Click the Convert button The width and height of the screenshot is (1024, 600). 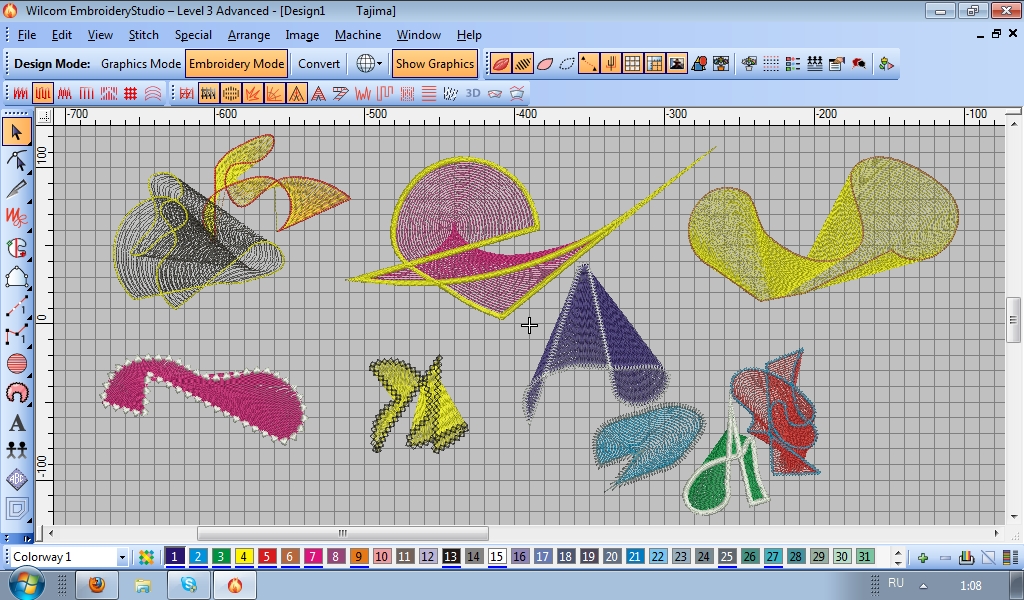(x=319, y=63)
